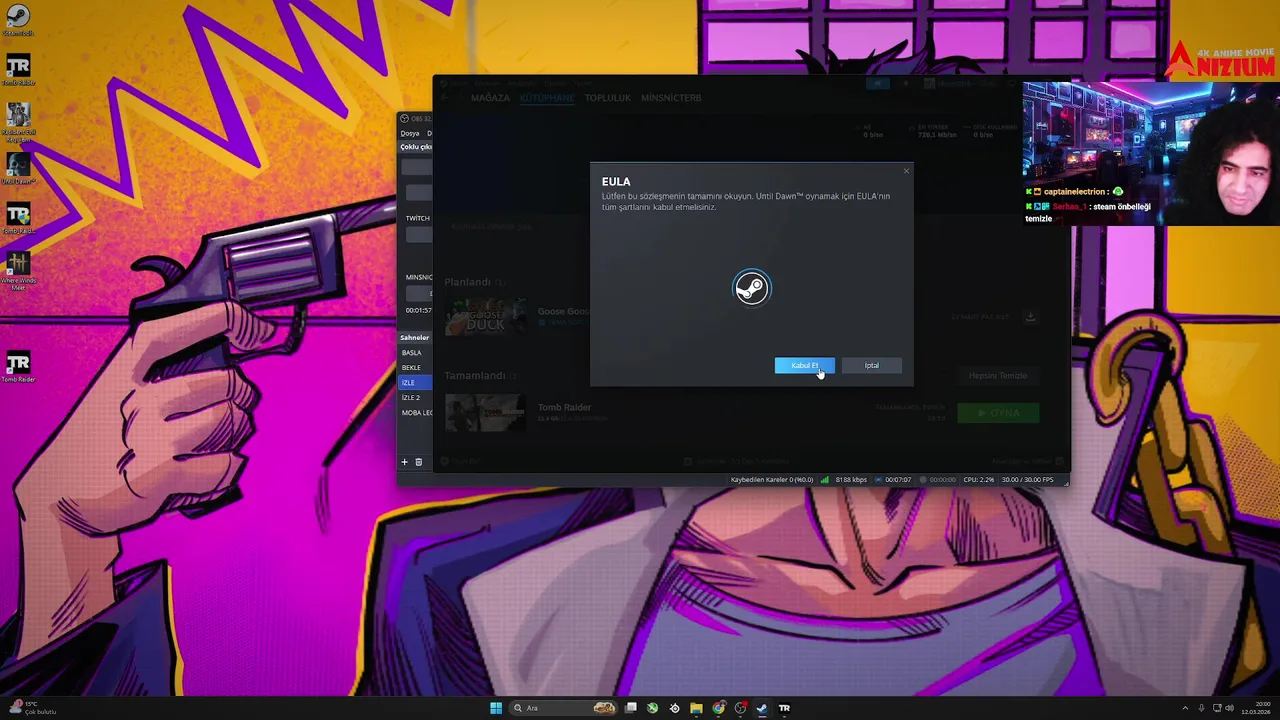Cancel the EULA dialog with İptal
This screenshot has width=1280, height=720.
(x=872, y=365)
